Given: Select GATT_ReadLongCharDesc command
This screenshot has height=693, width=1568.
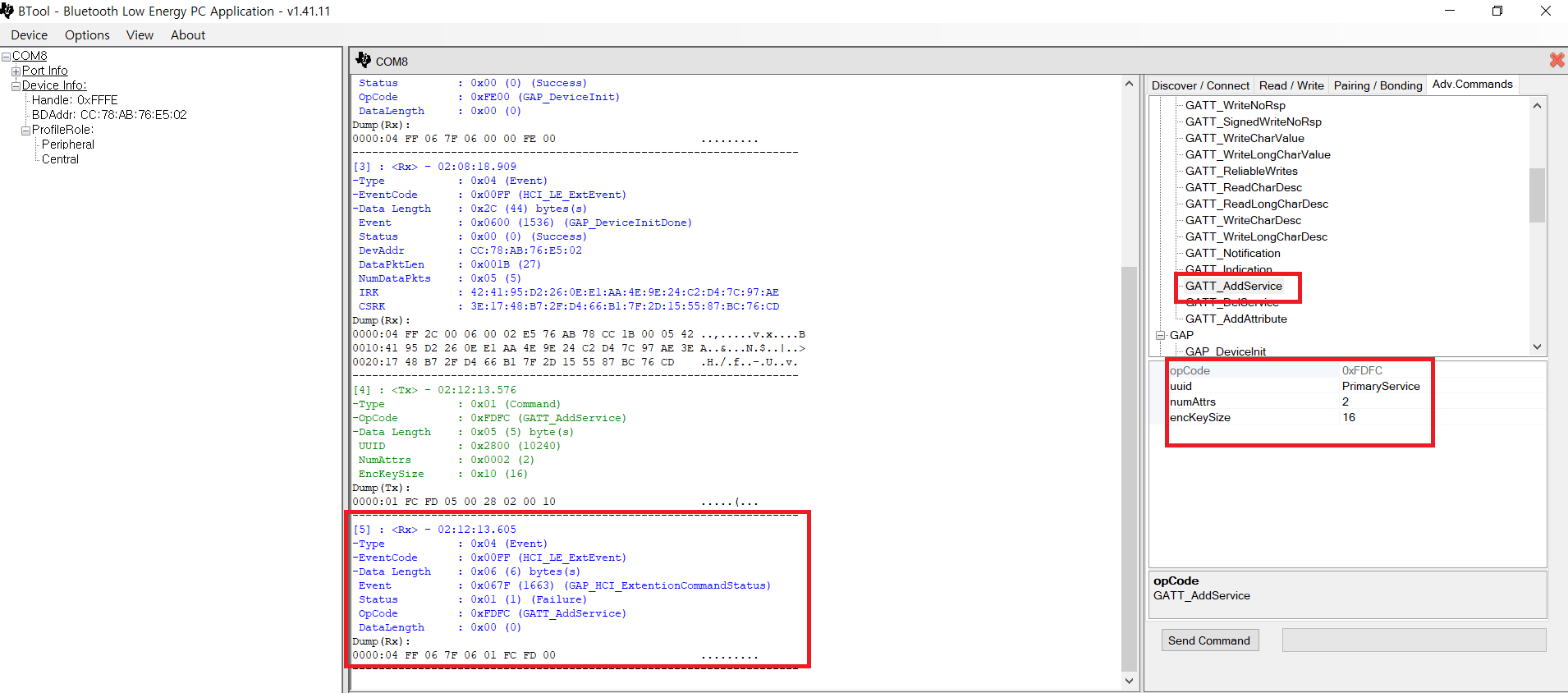Looking at the screenshot, I should (1257, 204).
